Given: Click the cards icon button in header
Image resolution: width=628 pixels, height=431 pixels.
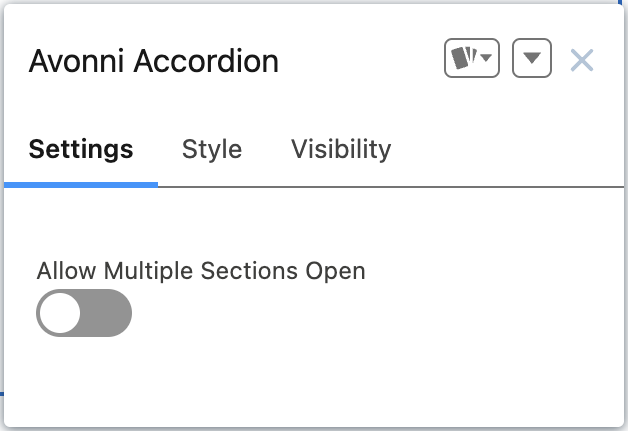Looking at the screenshot, I should point(472,59).
